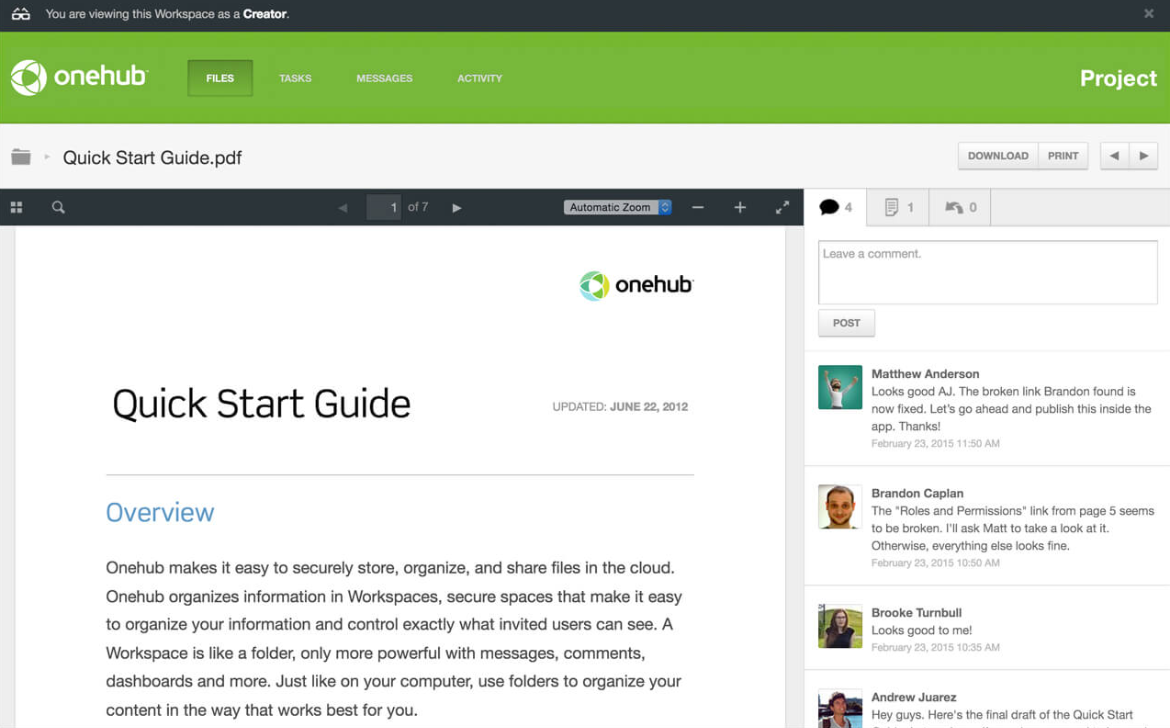Go to previous page in PDF viewer
Image resolution: width=1170 pixels, height=728 pixels.
pos(343,208)
